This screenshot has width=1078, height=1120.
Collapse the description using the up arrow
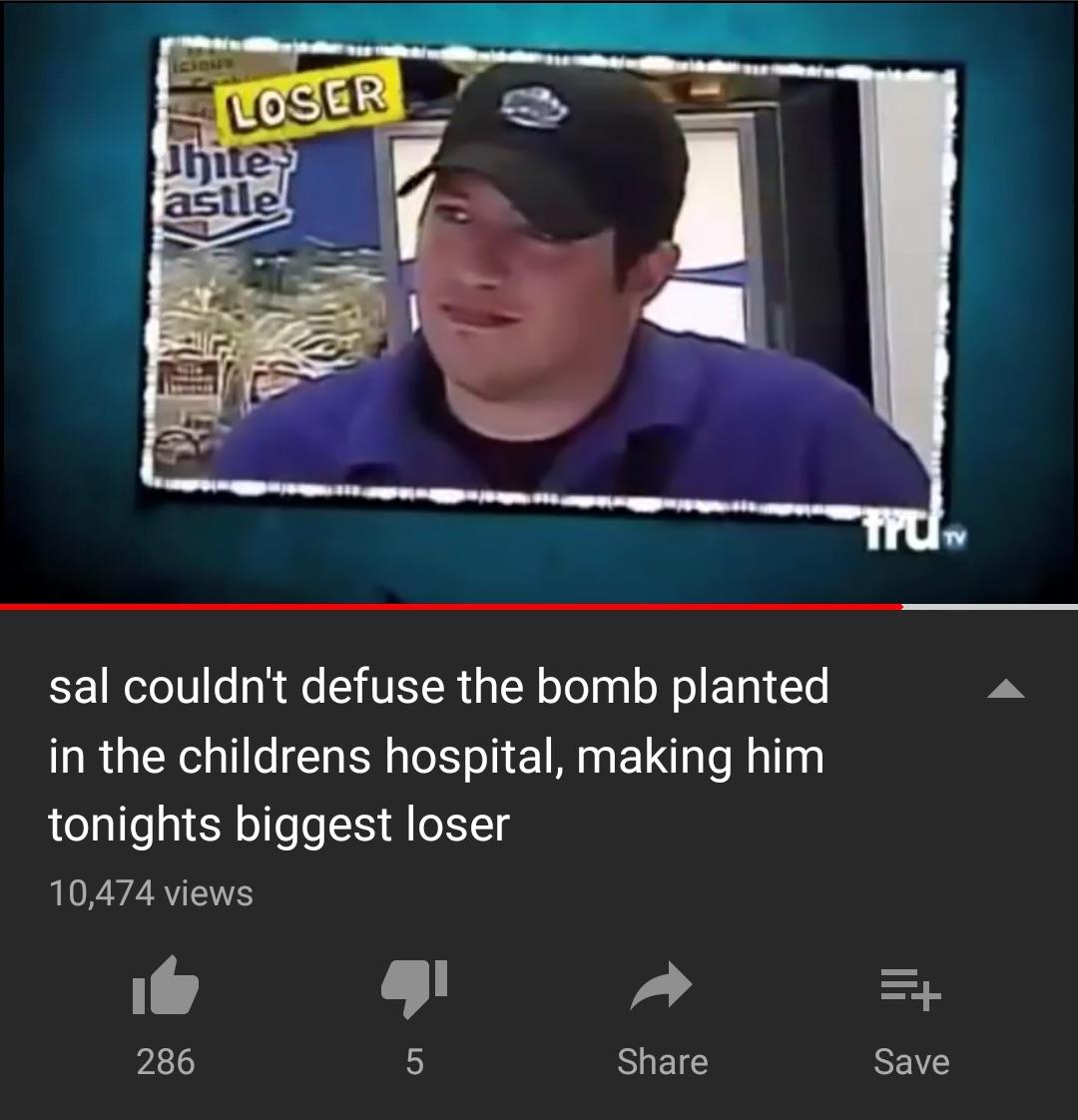tap(1006, 690)
